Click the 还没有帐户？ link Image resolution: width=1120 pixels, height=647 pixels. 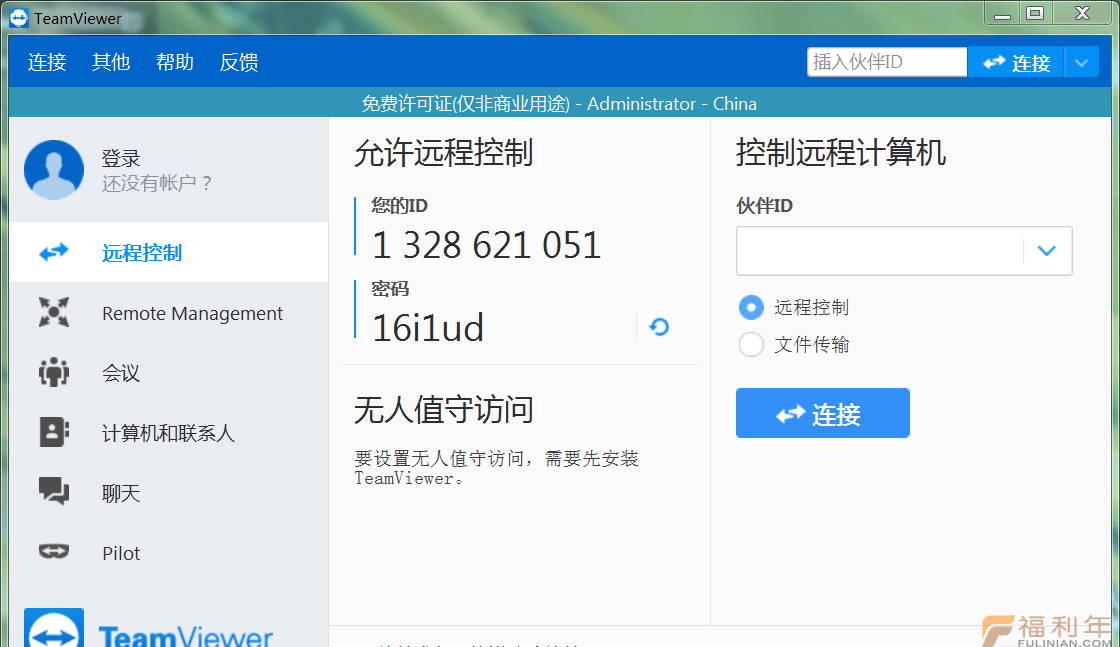coord(157,184)
